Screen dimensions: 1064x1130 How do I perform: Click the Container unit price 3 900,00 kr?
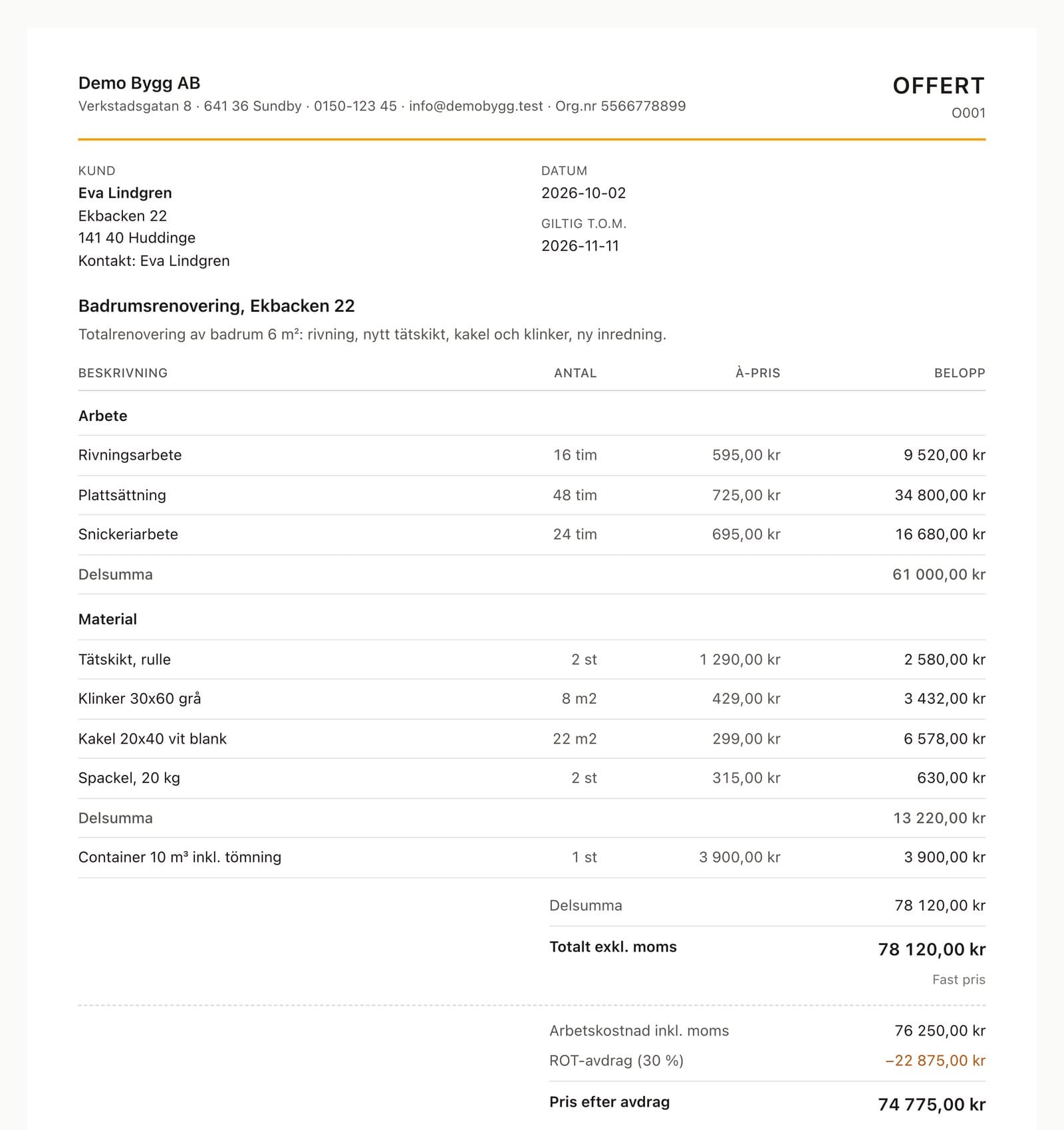point(739,857)
